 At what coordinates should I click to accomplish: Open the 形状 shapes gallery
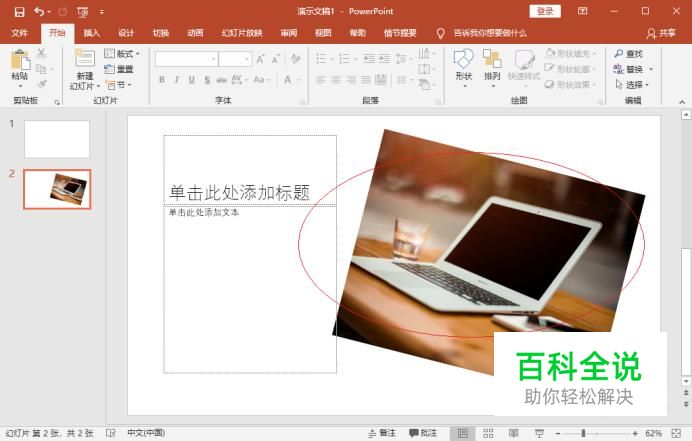[x=463, y=68]
